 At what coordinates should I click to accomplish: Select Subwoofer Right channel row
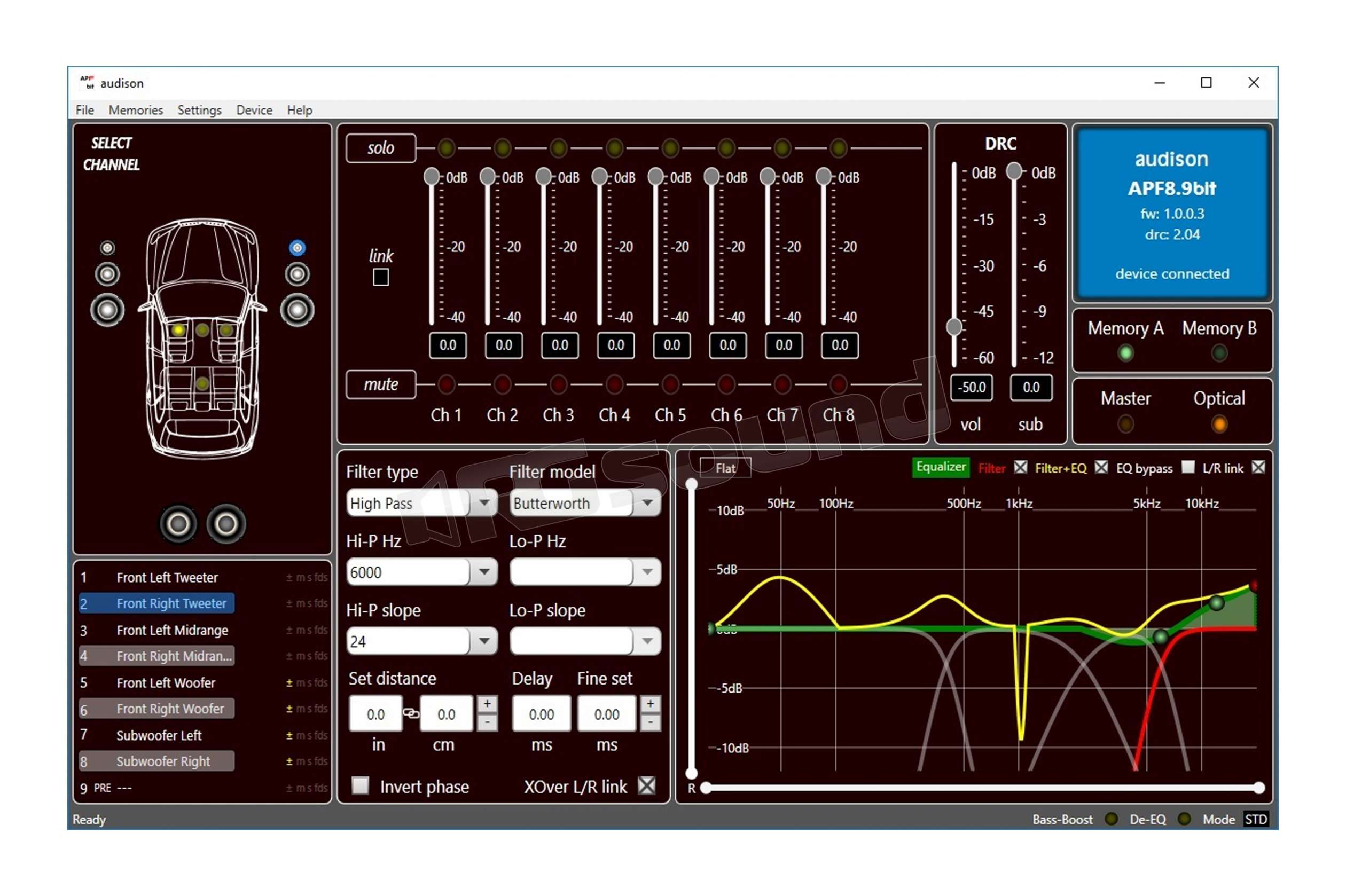coord(157,761)
